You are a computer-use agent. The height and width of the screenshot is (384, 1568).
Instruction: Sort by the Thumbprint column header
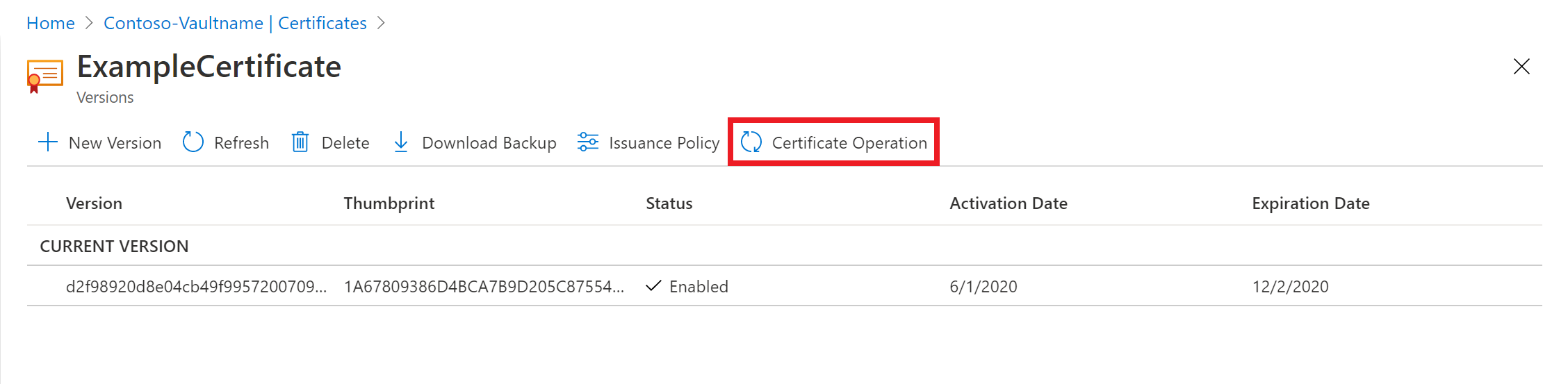(389, 203)
